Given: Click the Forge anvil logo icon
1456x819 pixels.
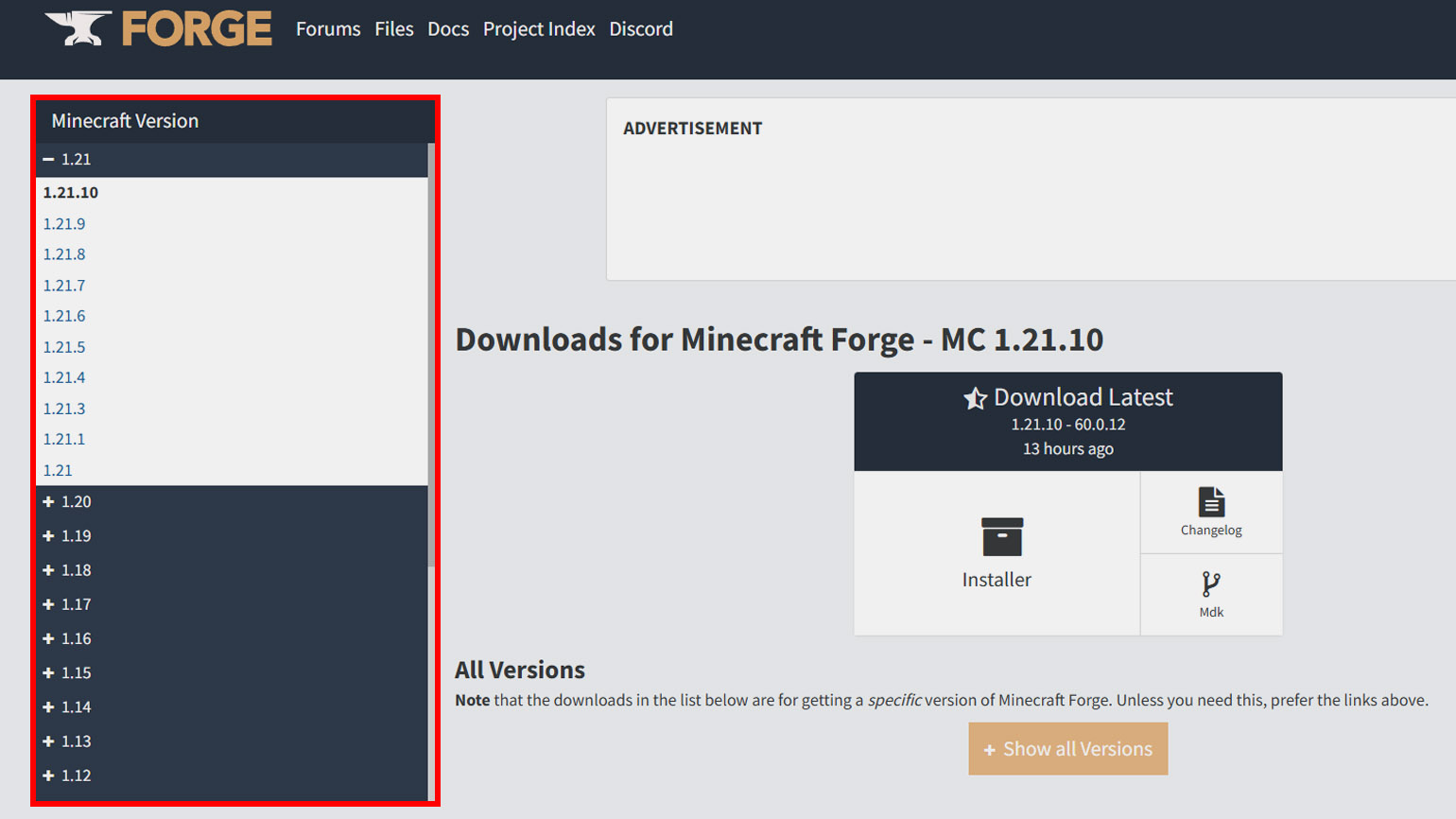Looking at the screenshot, I should (79, 28).
